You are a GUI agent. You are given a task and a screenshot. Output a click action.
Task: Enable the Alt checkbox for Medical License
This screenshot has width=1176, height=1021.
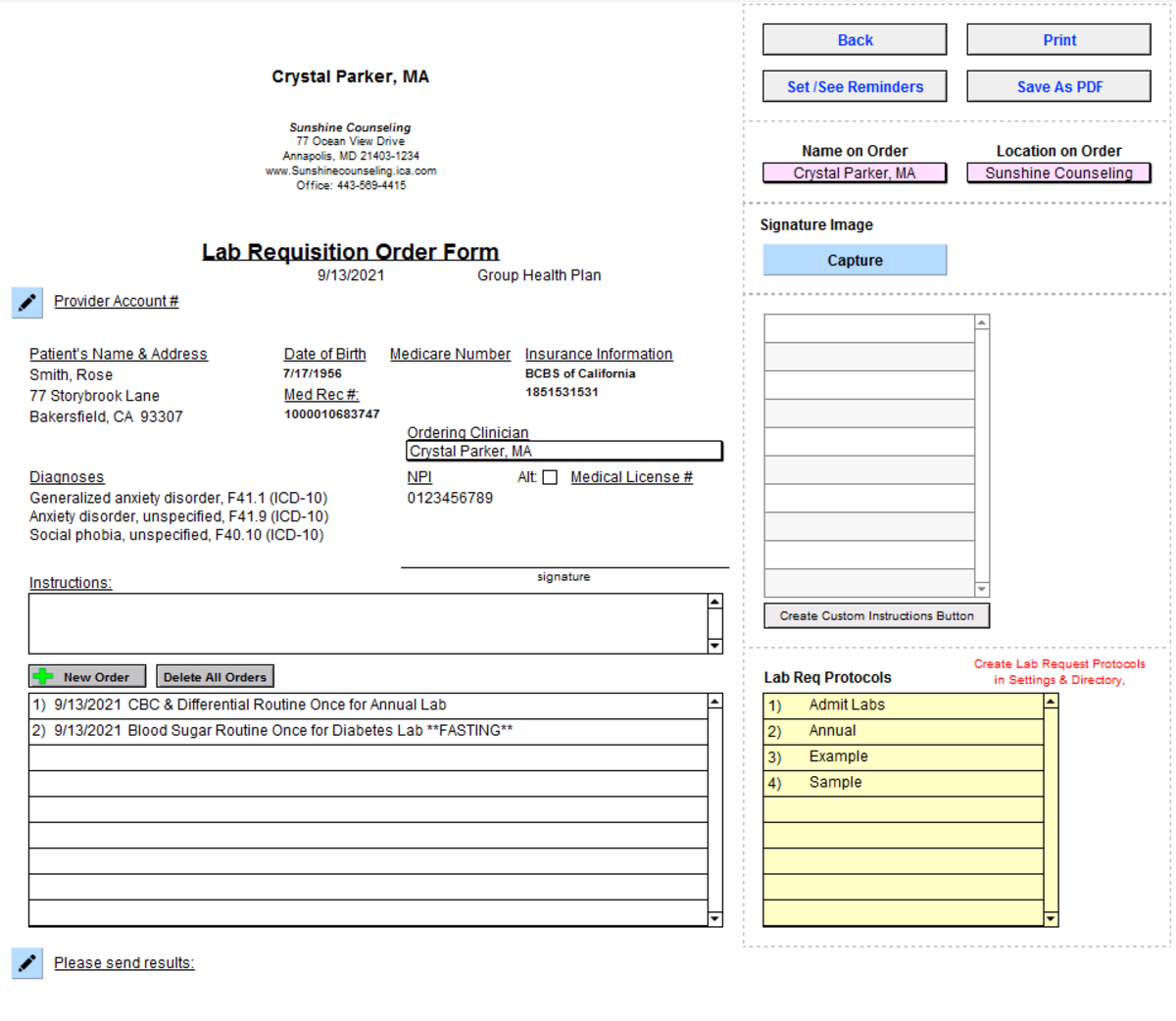point(549,477)
